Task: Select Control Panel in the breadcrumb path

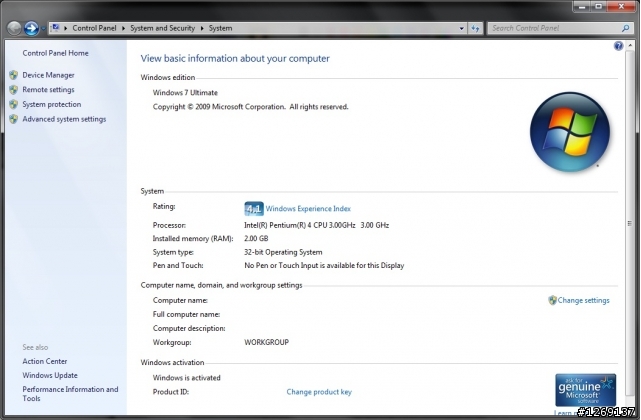Action: click(x=94, y=28)
